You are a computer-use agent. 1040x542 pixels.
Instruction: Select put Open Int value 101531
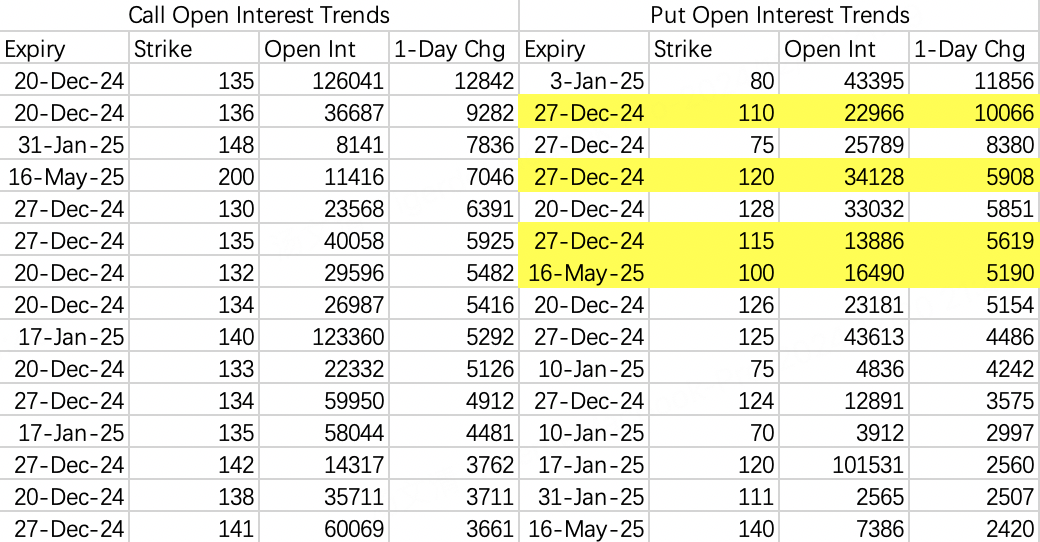[x=844, y=464]
